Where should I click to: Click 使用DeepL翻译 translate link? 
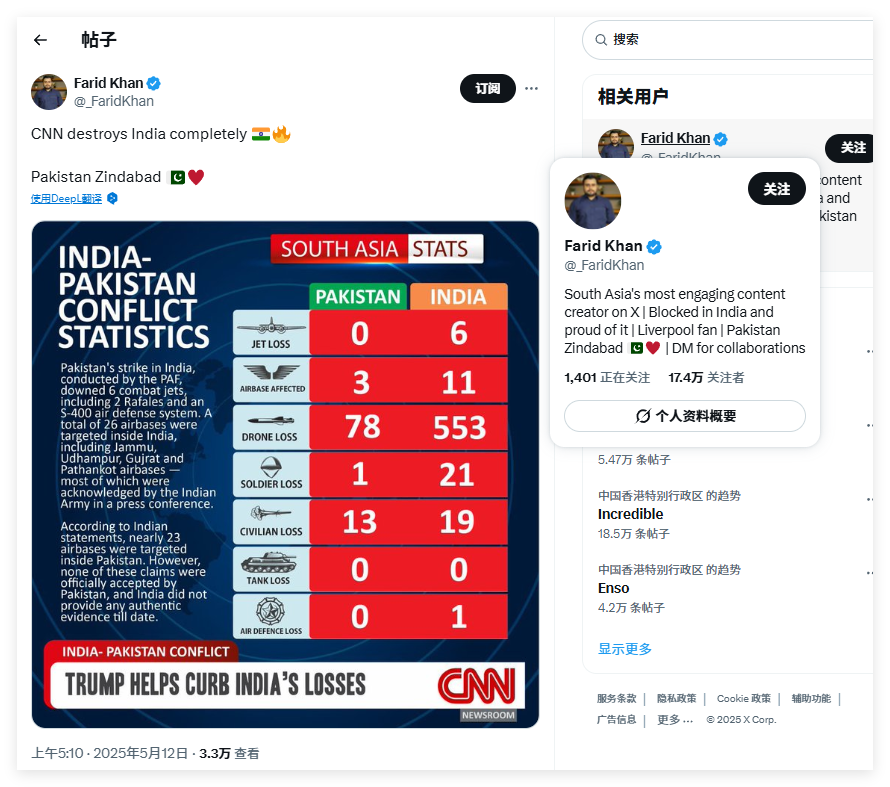66,198
